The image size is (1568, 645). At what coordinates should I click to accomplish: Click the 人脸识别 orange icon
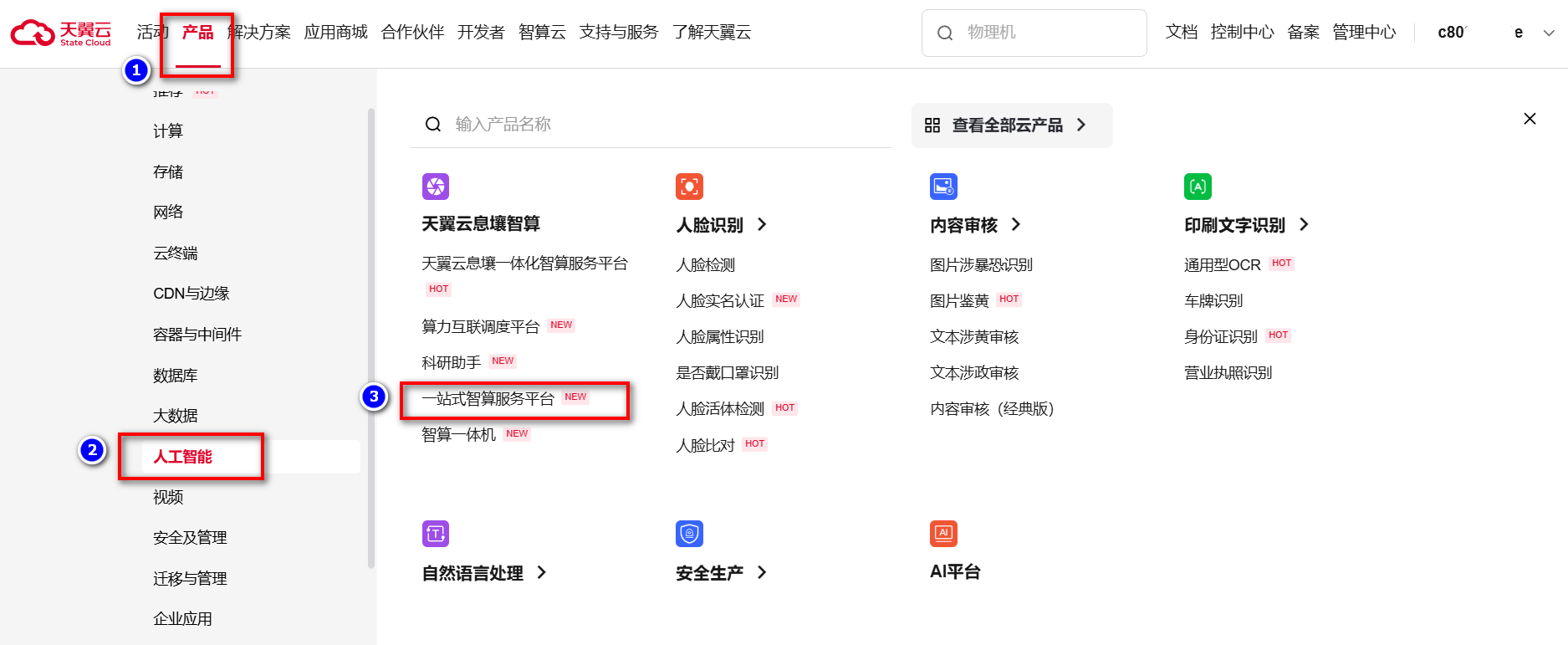[690, 187]
